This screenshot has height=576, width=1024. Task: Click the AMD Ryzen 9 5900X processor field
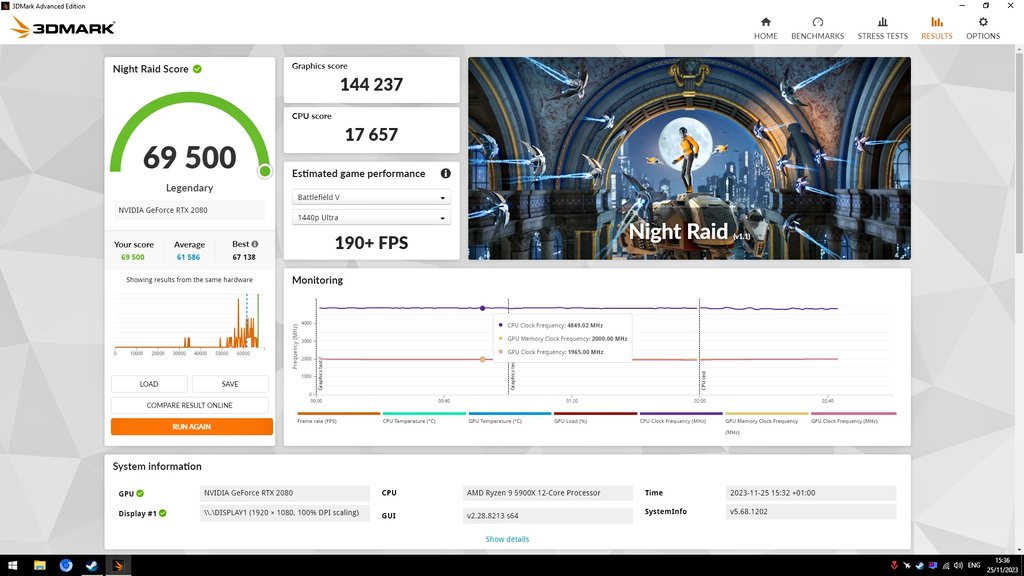[547, 493]
